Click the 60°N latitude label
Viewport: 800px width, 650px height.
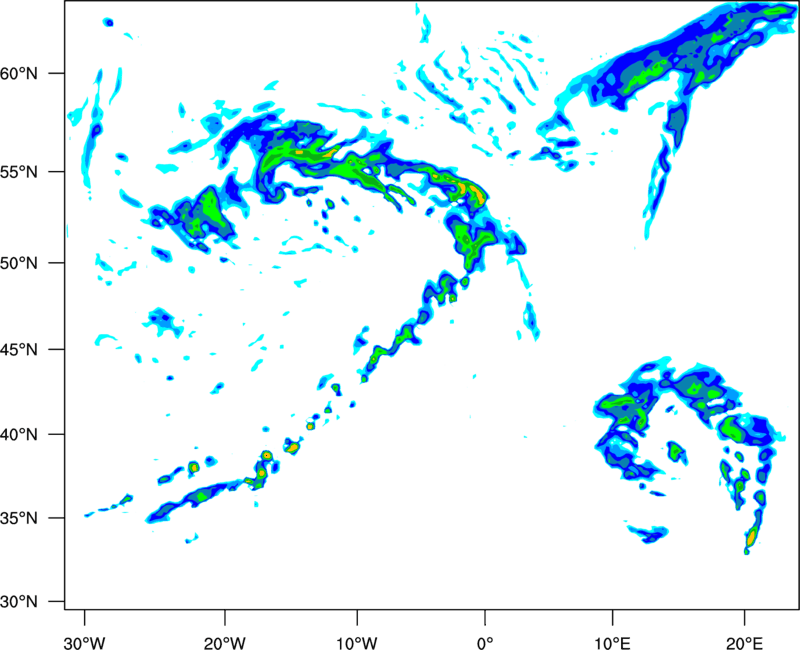[19, 74]
